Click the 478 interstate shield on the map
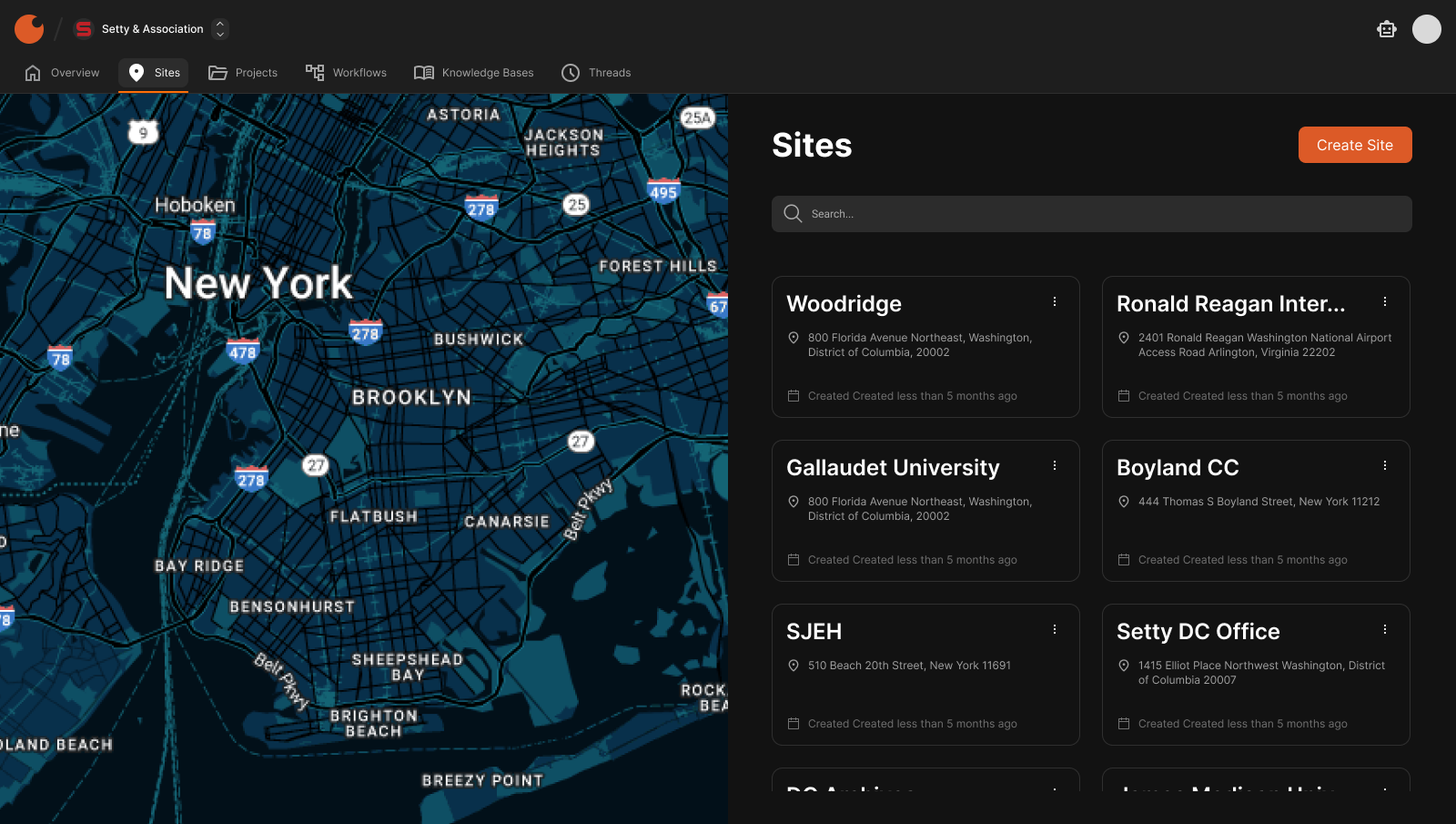Image resolution: width=1456 pixels, height=824 pixels. point(242,351)
